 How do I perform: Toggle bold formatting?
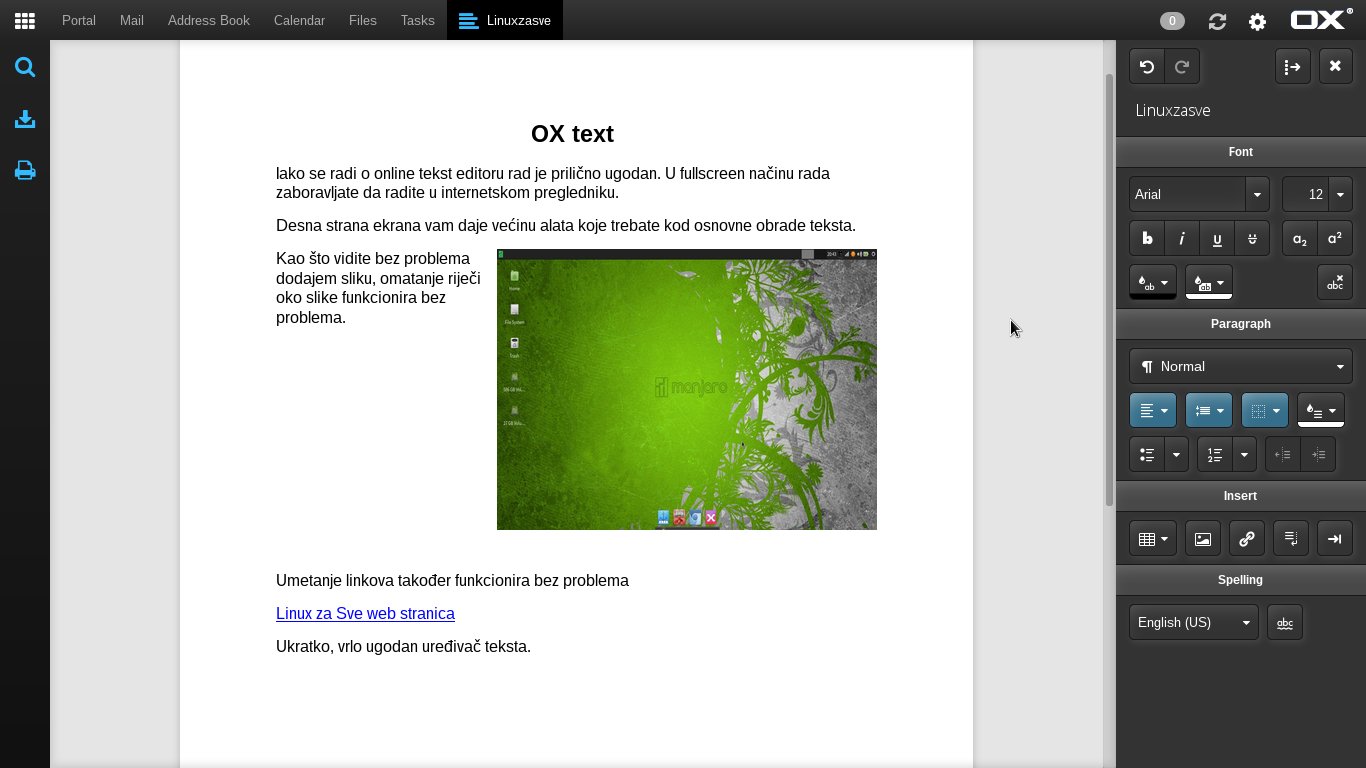pos(1147,239)
